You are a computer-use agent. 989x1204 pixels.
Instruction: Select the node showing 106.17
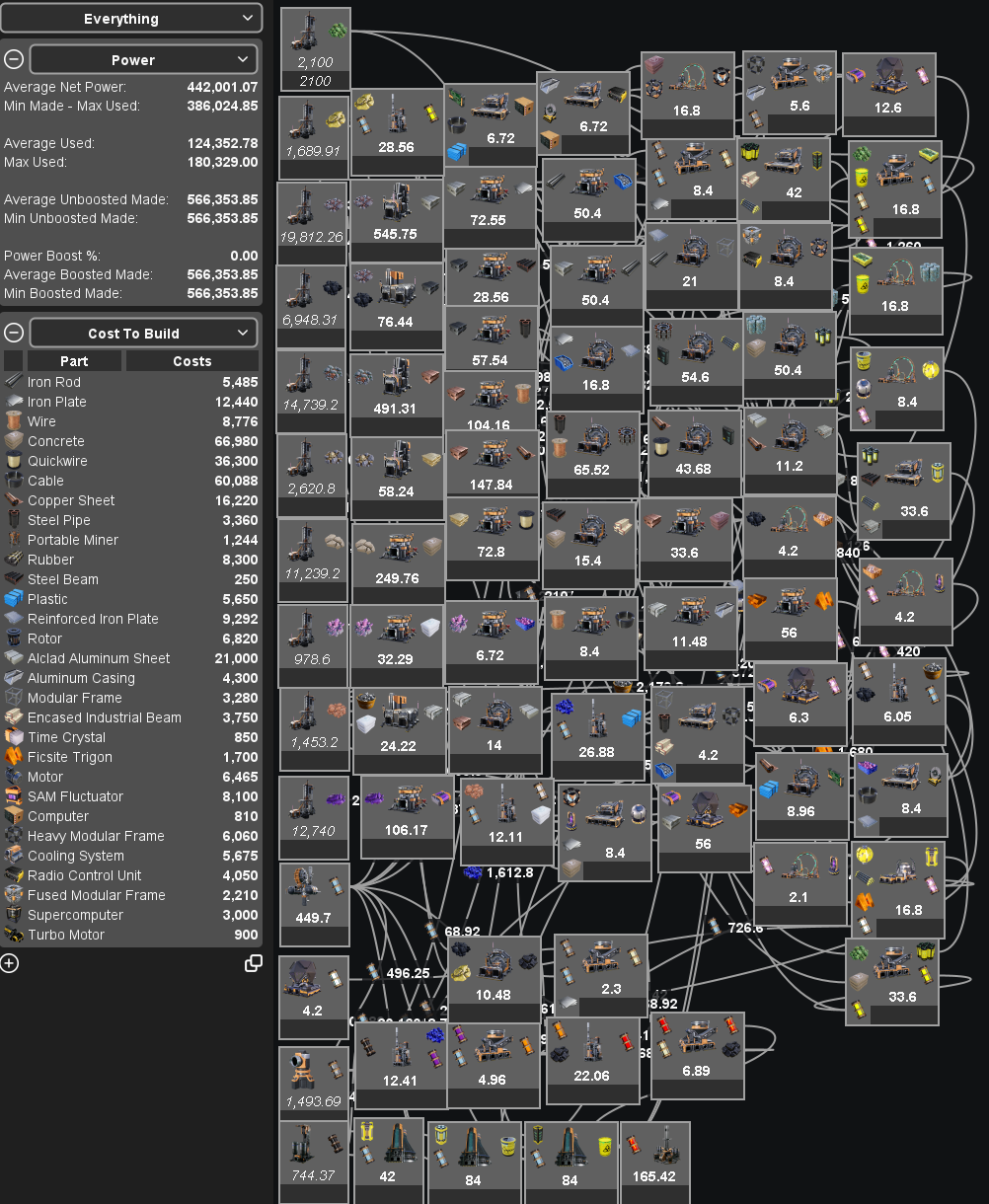click(x=407, y=816)
